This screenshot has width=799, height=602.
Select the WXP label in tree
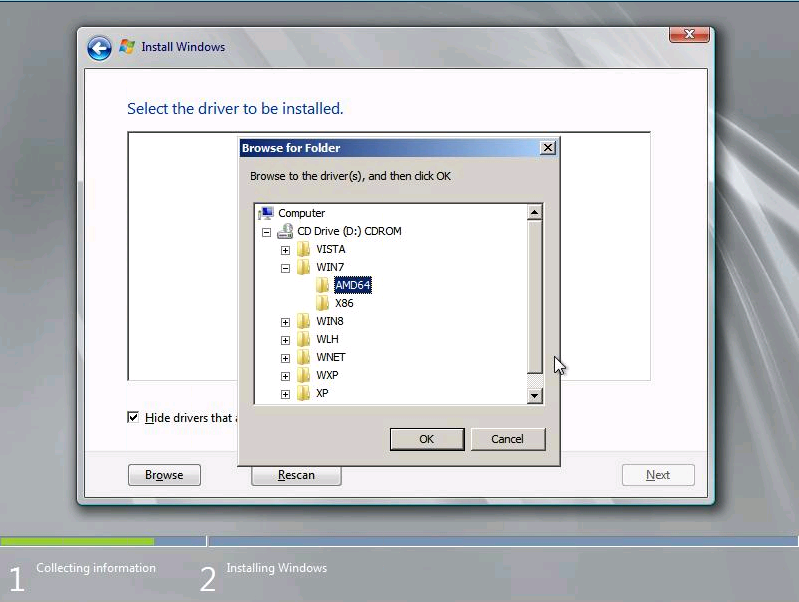pos(327,375)
